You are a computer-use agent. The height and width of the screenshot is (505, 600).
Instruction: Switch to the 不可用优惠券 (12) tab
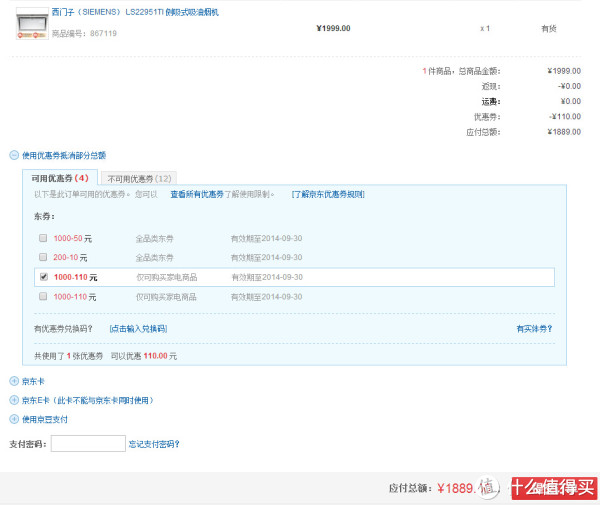coord(139,179)
